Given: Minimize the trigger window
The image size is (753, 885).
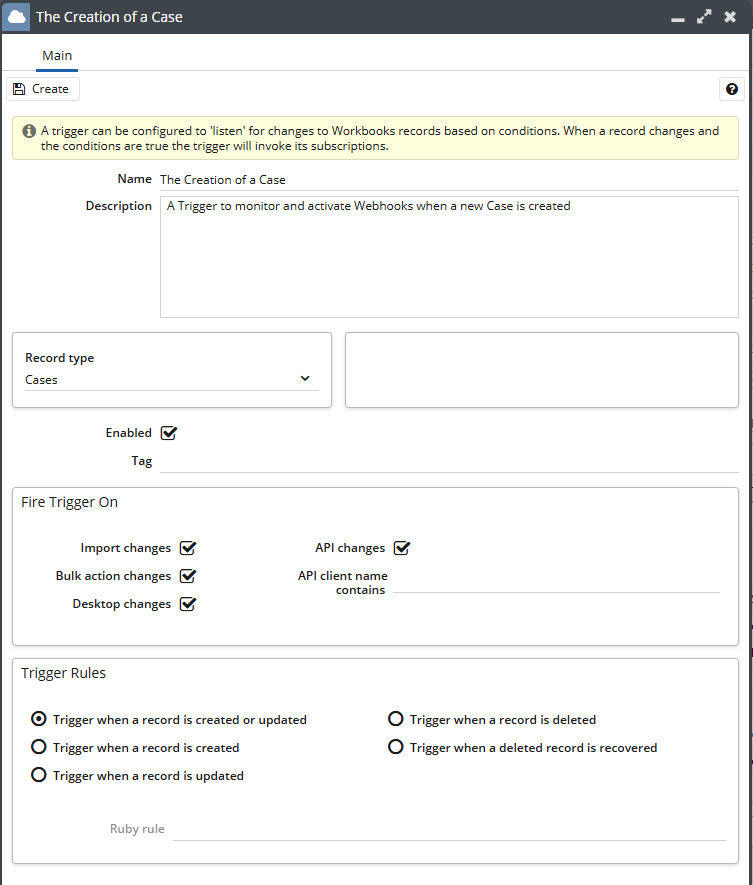Looking at the screenshot, I should [678, 17].
